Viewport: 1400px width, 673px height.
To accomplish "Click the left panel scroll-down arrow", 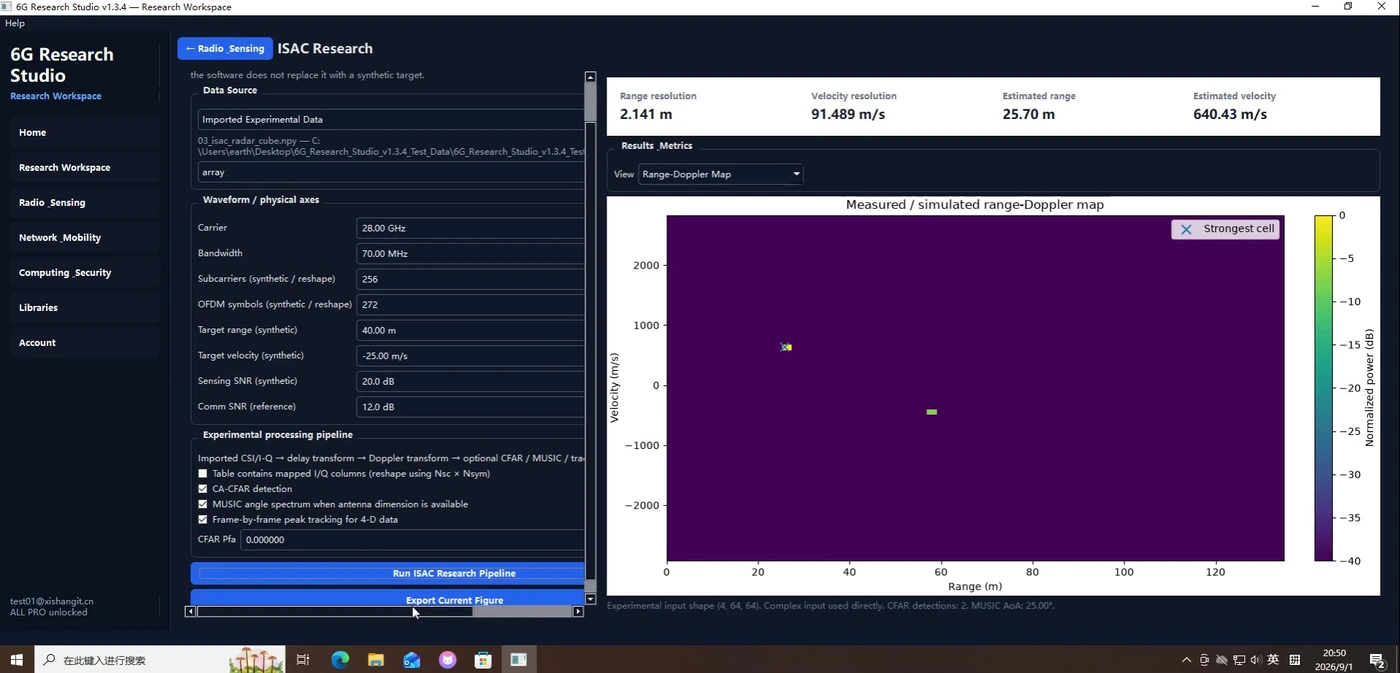I will tap(590, 599).
